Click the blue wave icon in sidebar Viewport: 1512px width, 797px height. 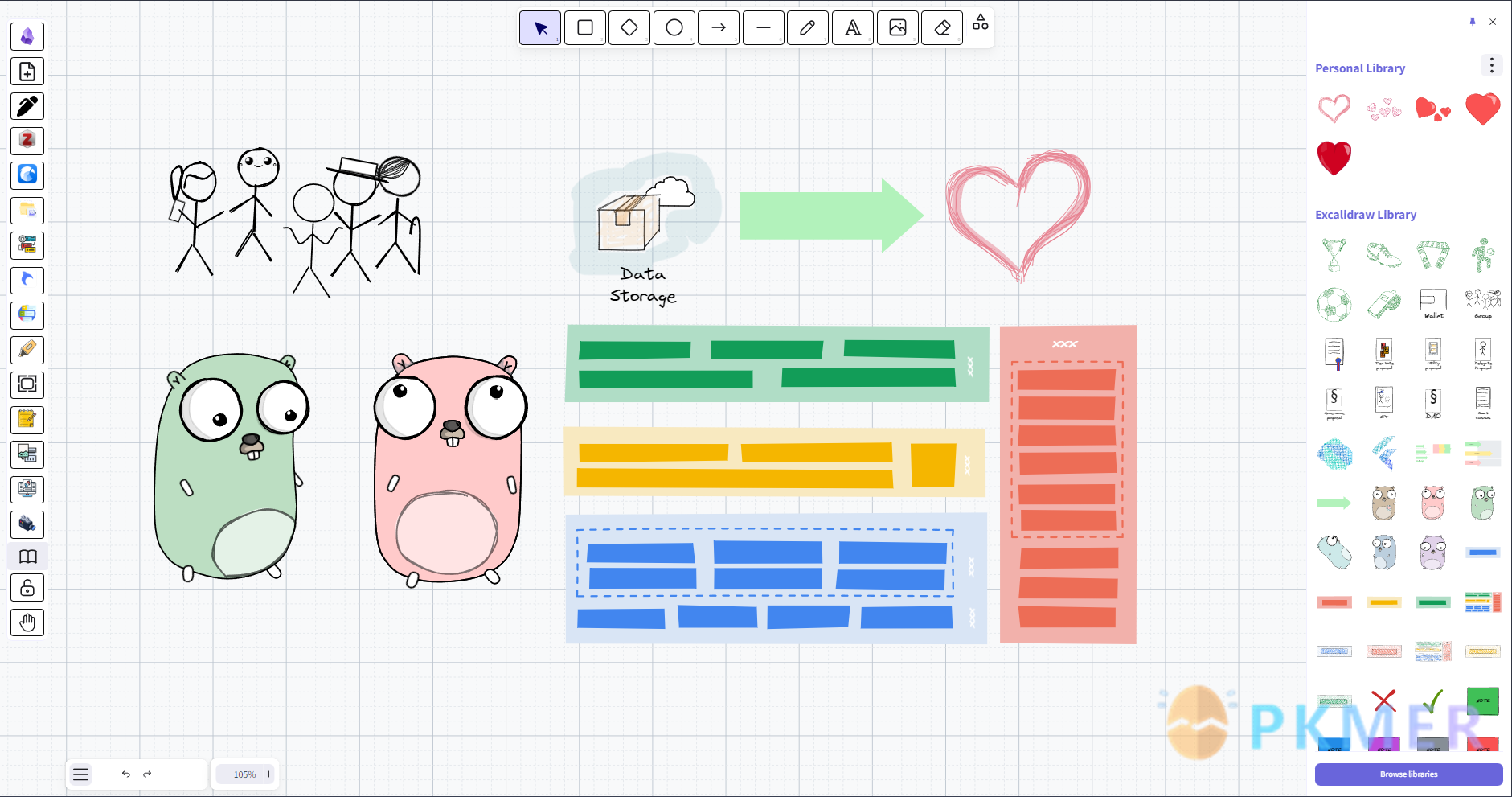[27, 175]
